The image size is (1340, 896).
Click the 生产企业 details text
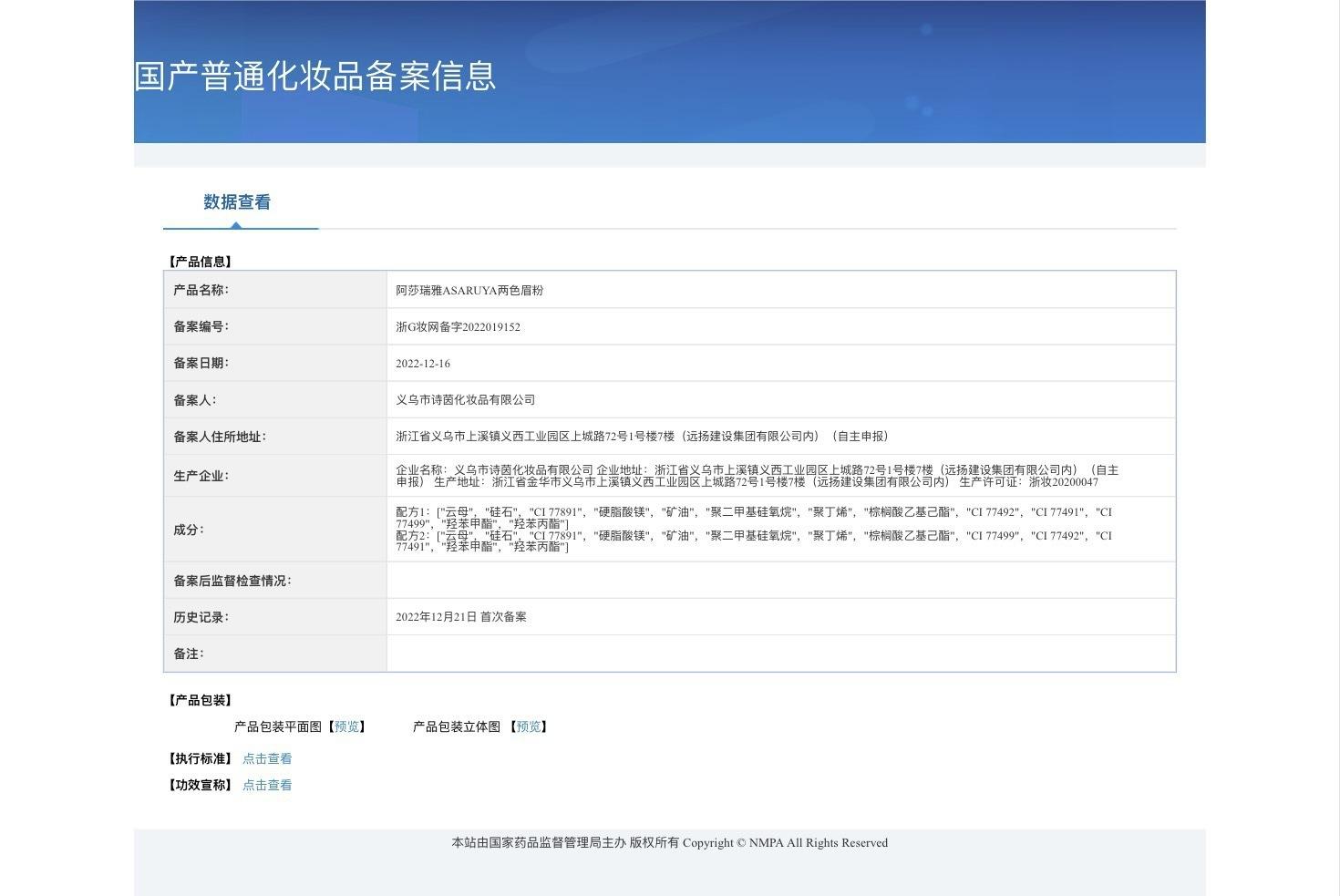pyautogui.click(x=757, y=476)
